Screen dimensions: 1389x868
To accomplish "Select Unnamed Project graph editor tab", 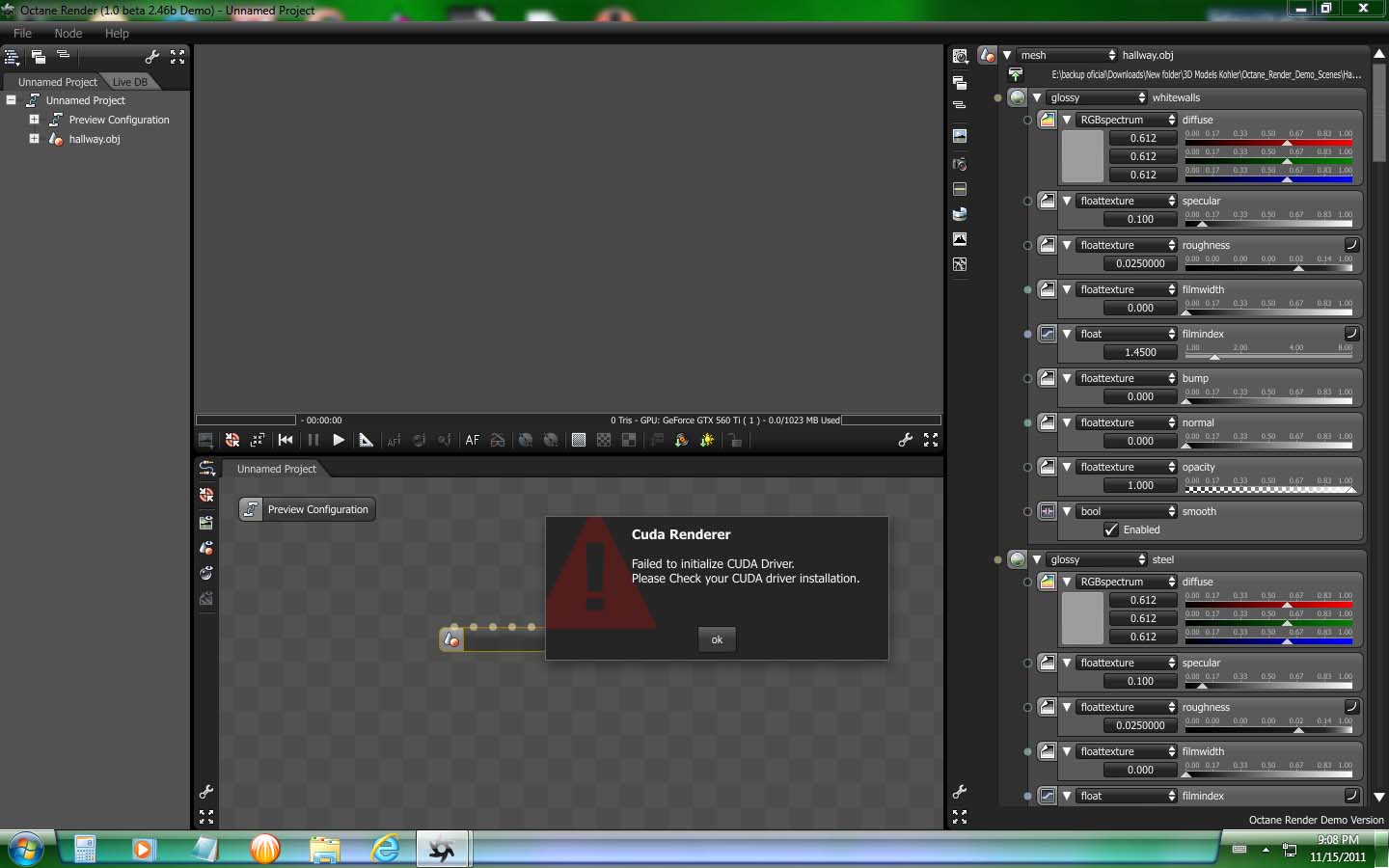I will click(277, 469).
